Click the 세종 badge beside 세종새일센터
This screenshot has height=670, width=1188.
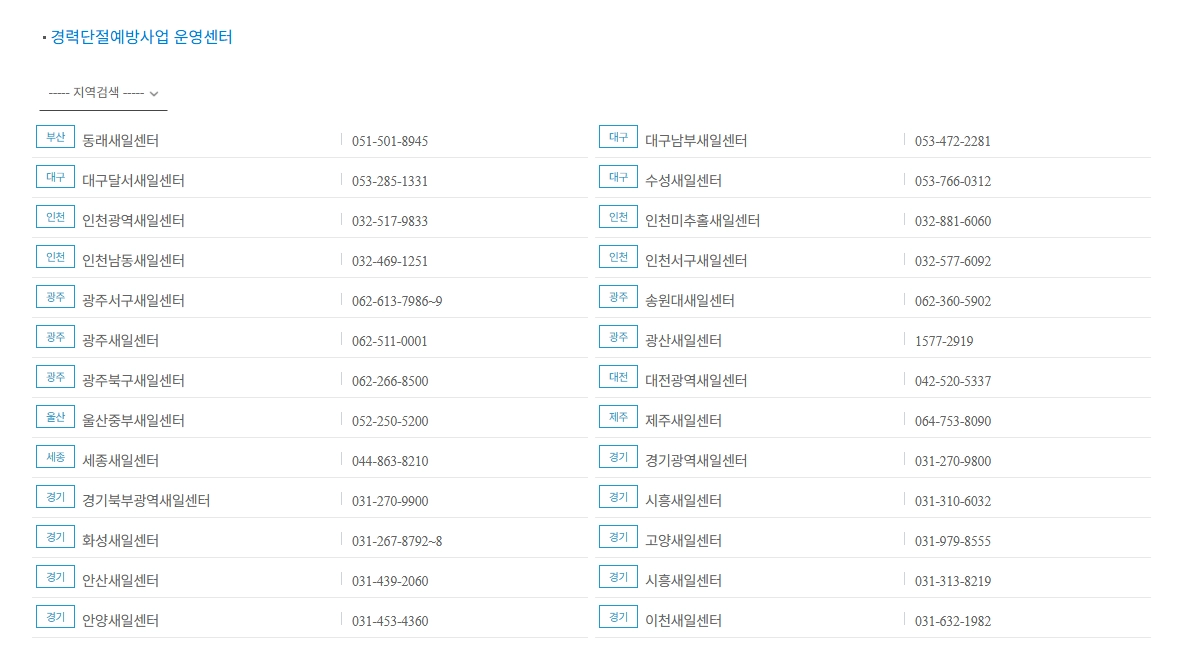coord(55,457)
